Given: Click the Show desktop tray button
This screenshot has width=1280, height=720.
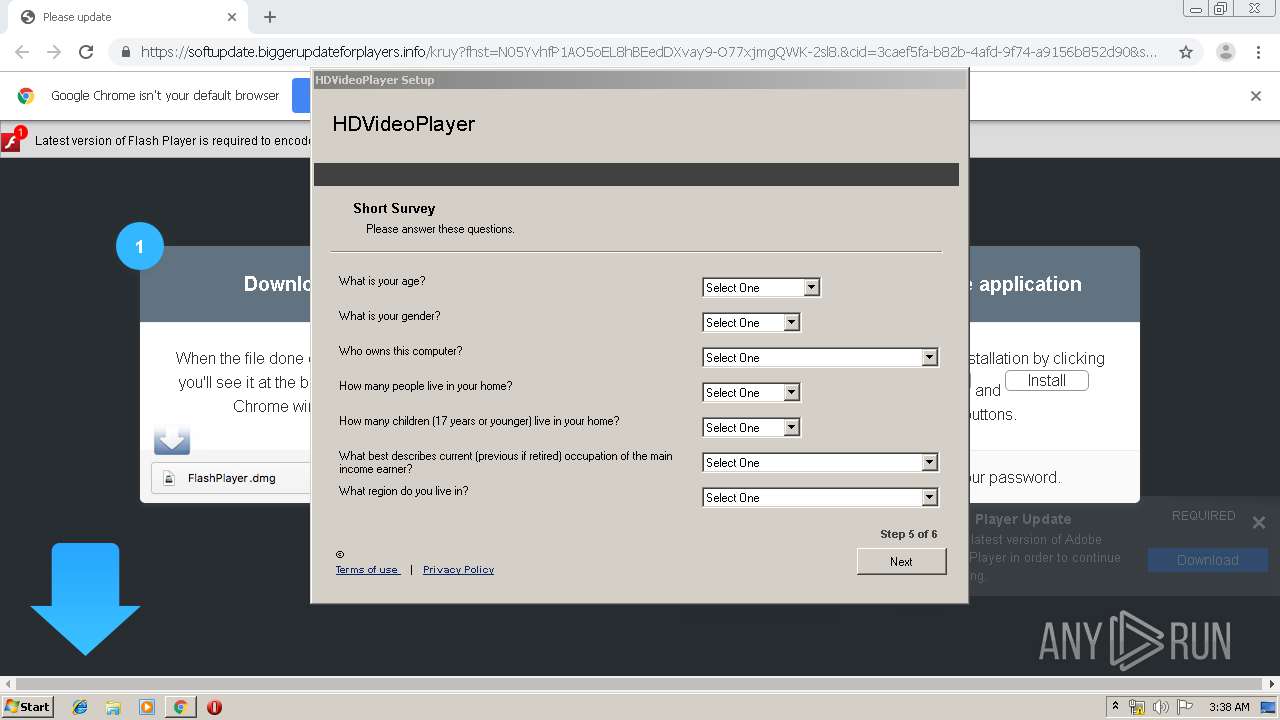Looking at the screenshot, I should point(1268,707).
